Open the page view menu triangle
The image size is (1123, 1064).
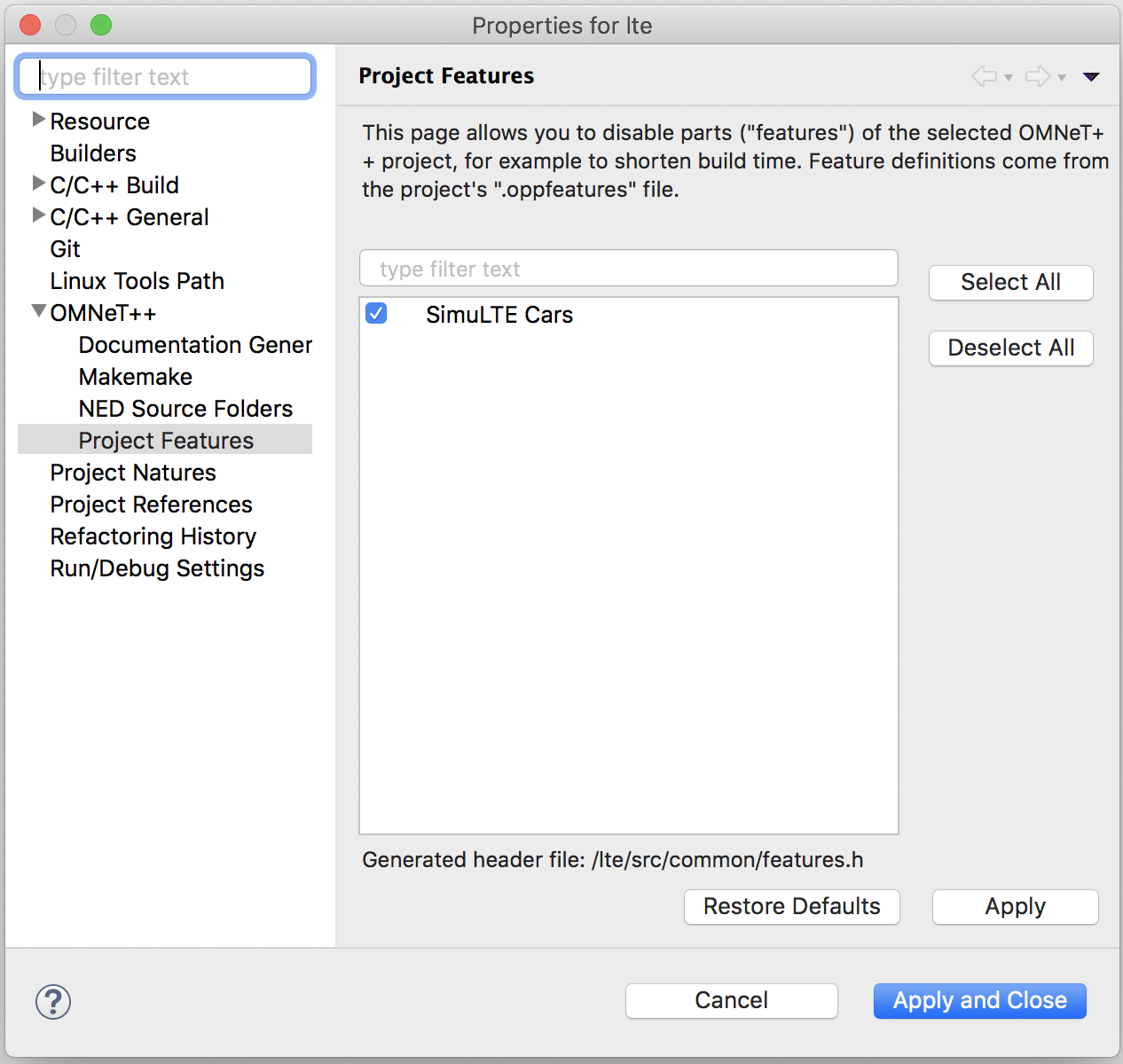pos(1091,77)
